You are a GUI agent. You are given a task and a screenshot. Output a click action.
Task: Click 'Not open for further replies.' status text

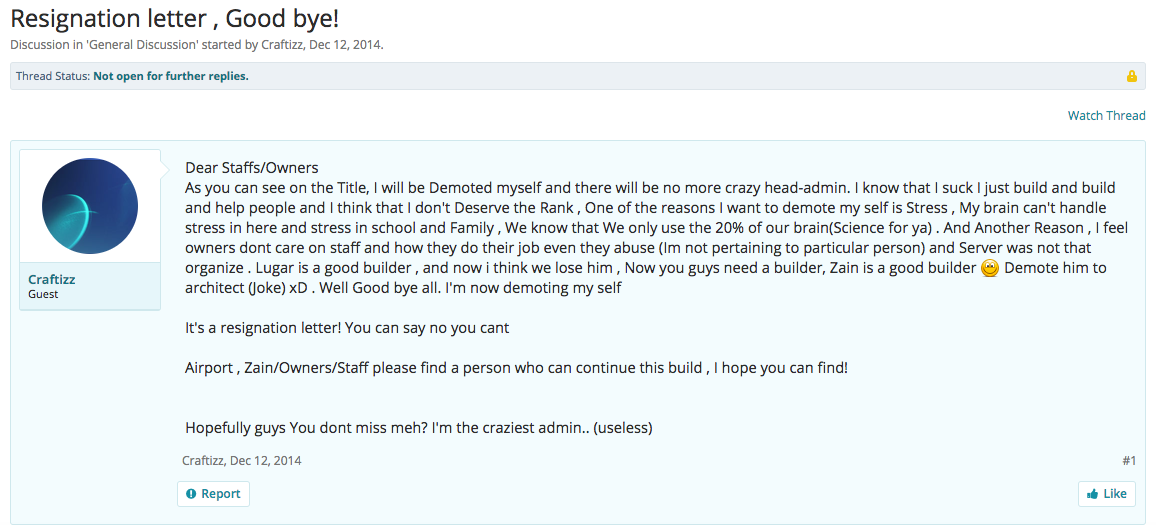click(171, 76)
